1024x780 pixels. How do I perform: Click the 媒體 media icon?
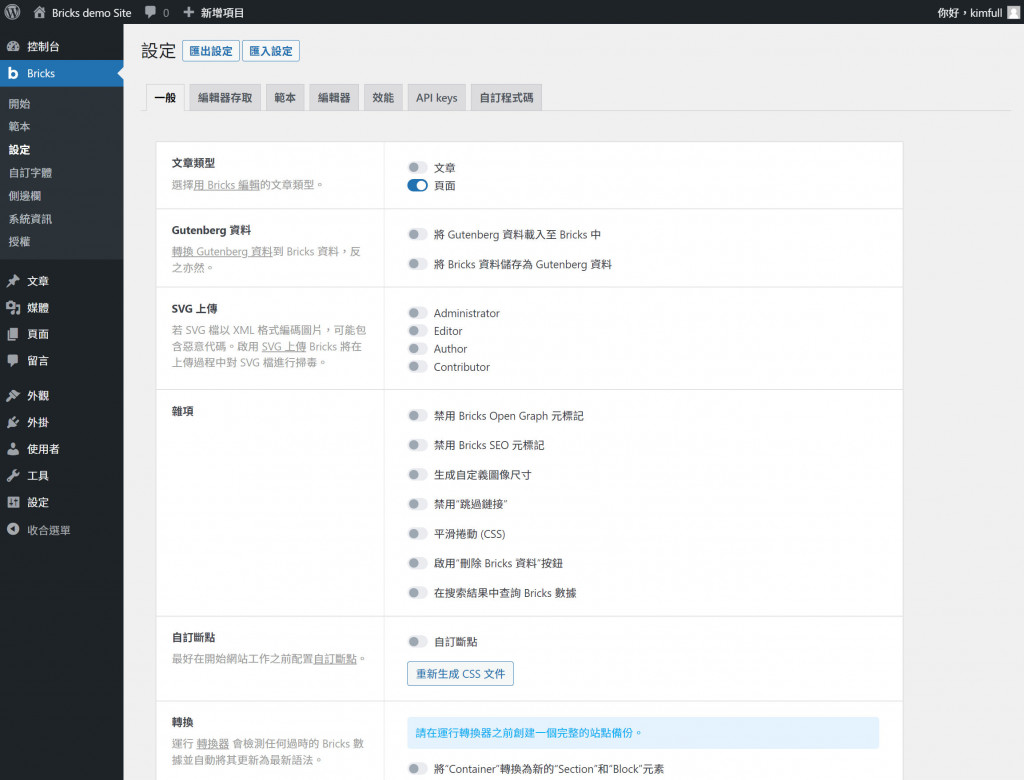13,308
